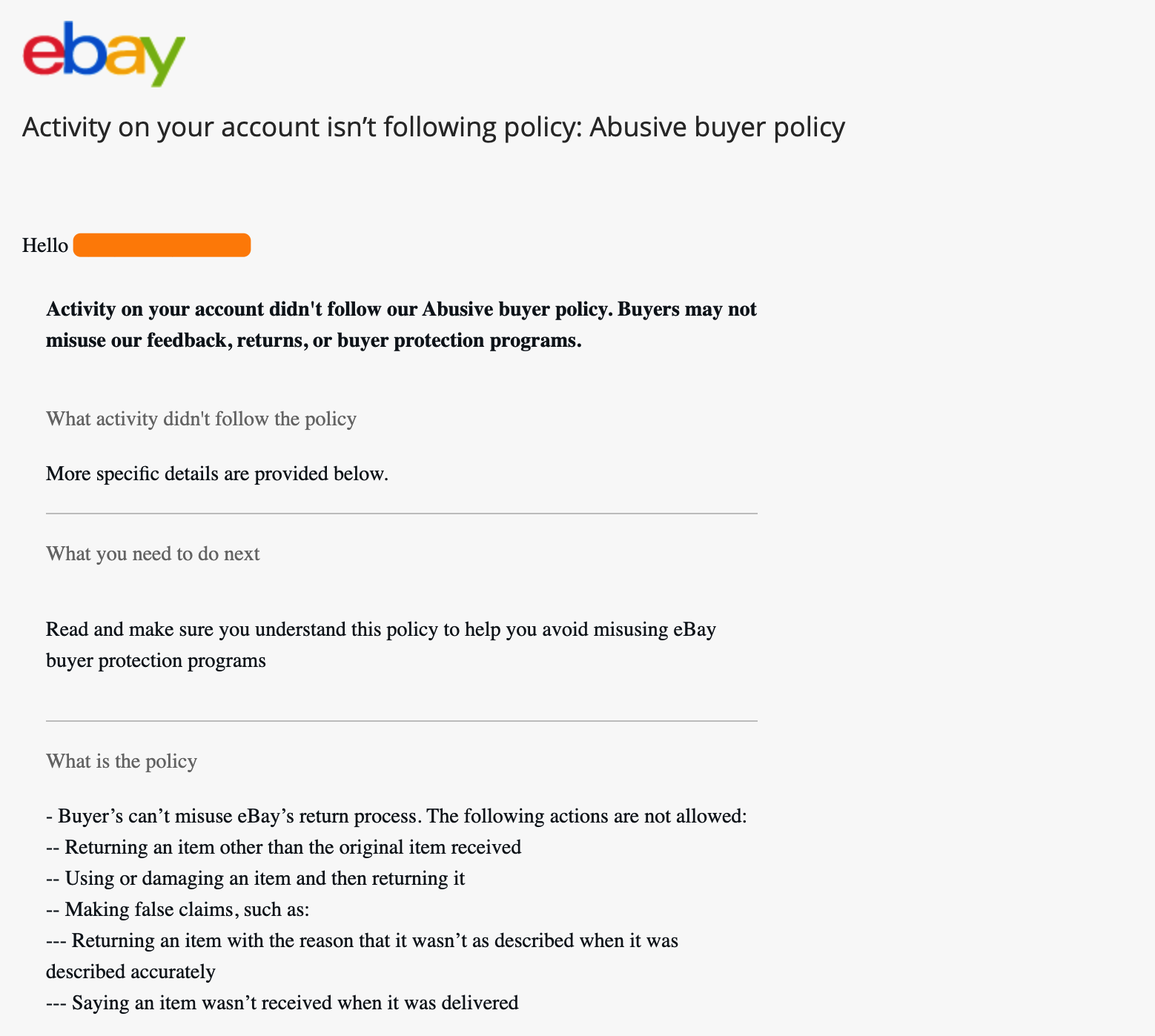This screenshot has height=1036, width=1155.
Task: Click the "wasn't as described" return reason line
Action: coord(362,941)
